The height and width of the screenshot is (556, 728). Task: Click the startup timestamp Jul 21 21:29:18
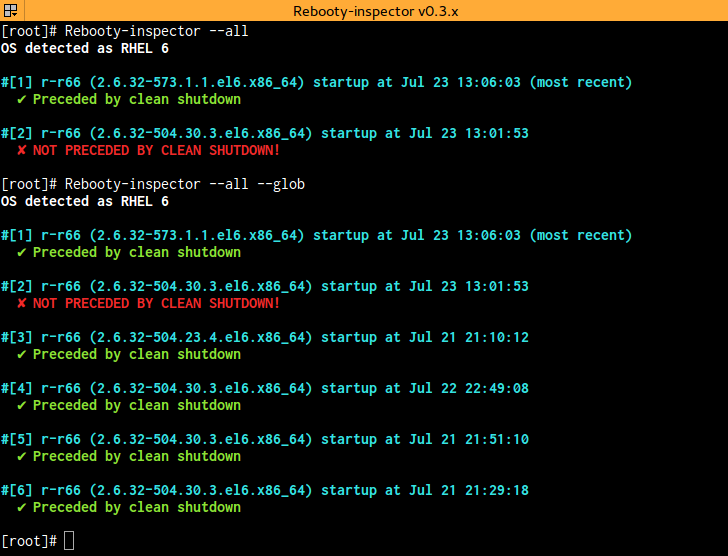click(469, 491)
